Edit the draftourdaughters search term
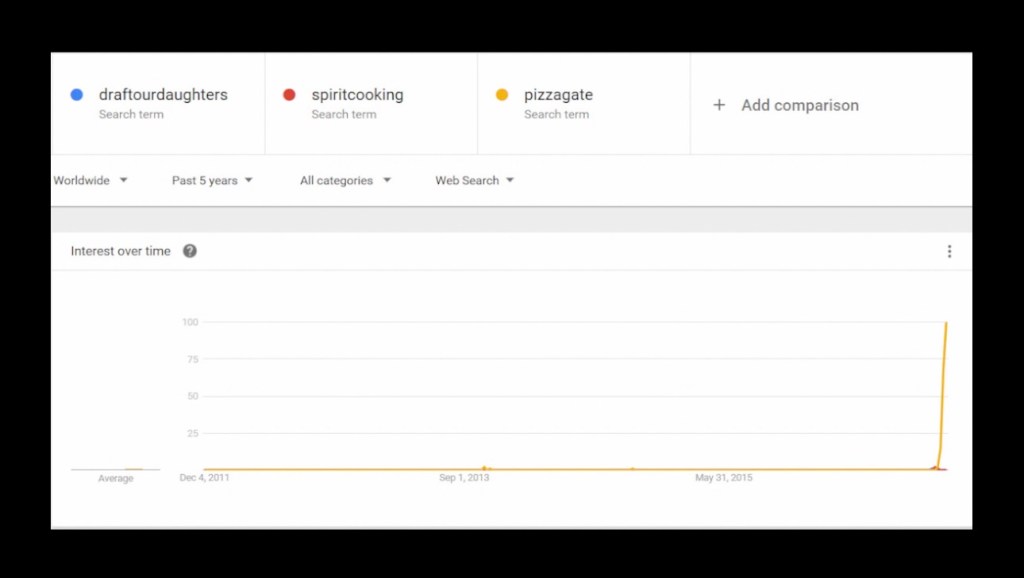The height and width of the screenshot is (578, 1024). pyautogui.click(x=163, y=95)
